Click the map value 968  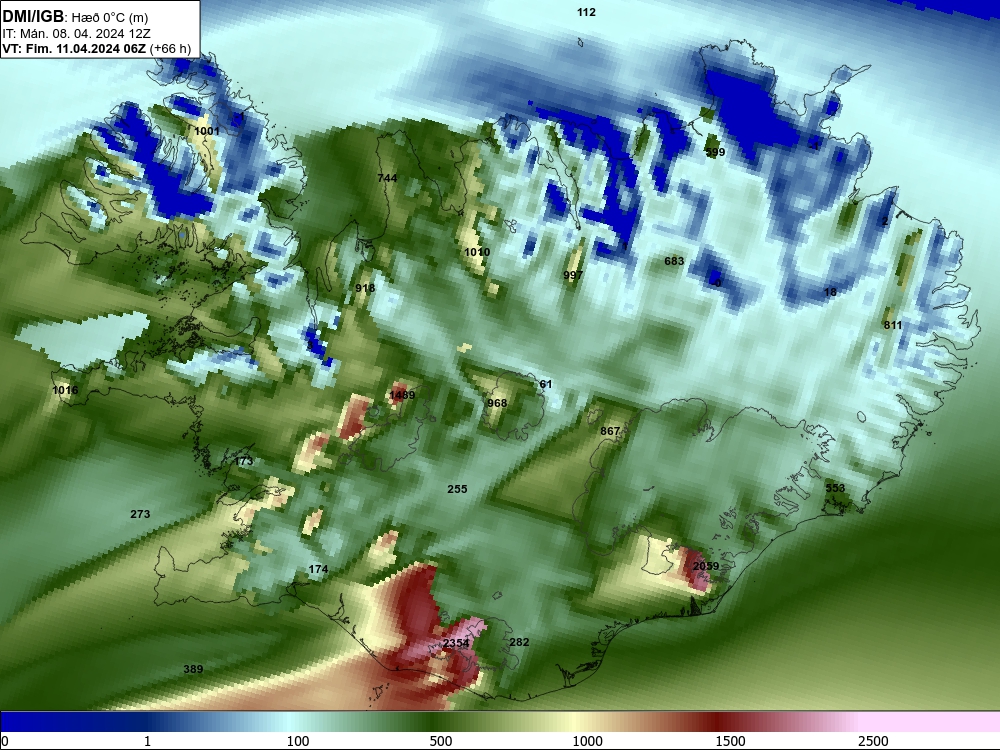click(x=497, y=403)
